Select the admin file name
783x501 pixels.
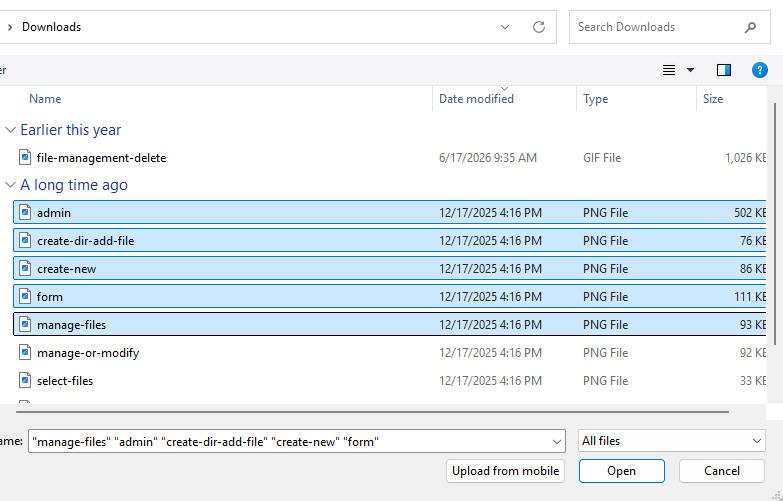tap(54, 213)
